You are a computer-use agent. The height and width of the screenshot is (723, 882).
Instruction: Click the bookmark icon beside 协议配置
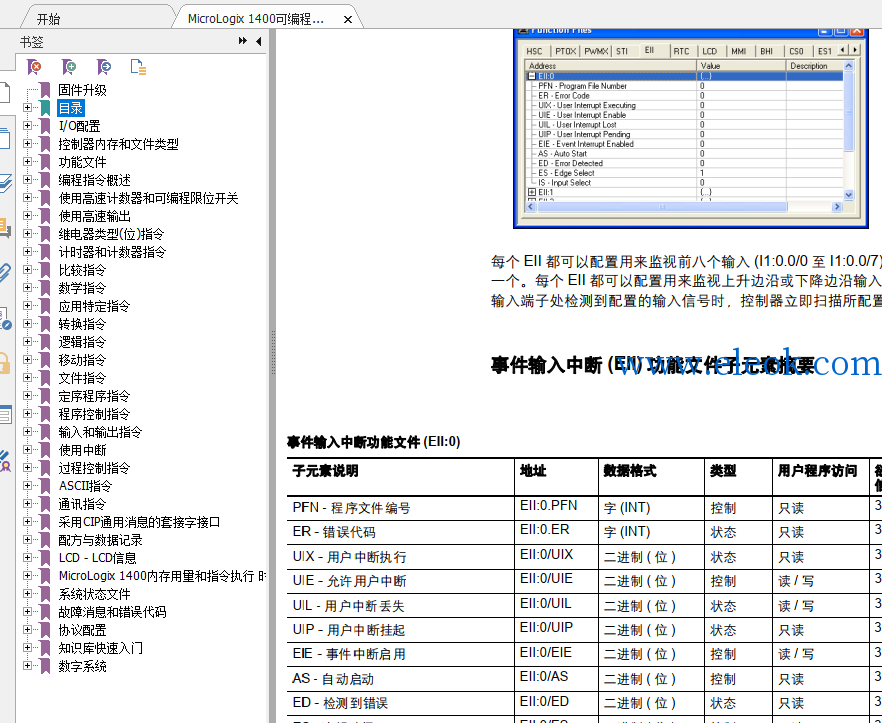(46, 630)
